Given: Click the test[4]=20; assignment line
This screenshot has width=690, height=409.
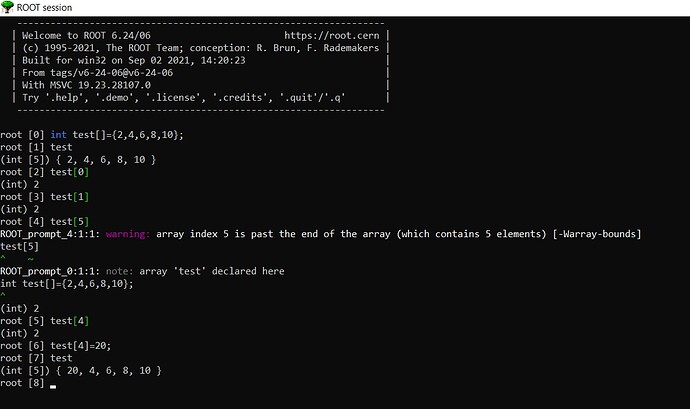Looking at the screenshot, I should point(81,346).
